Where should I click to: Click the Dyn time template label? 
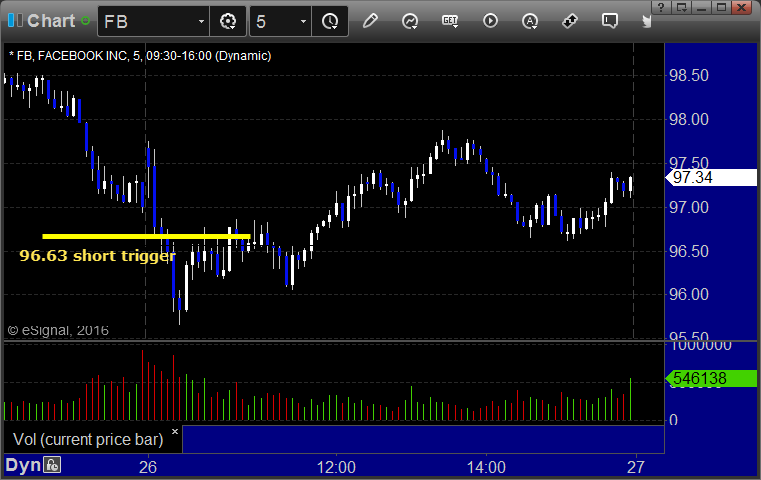(x=23, y=465)
